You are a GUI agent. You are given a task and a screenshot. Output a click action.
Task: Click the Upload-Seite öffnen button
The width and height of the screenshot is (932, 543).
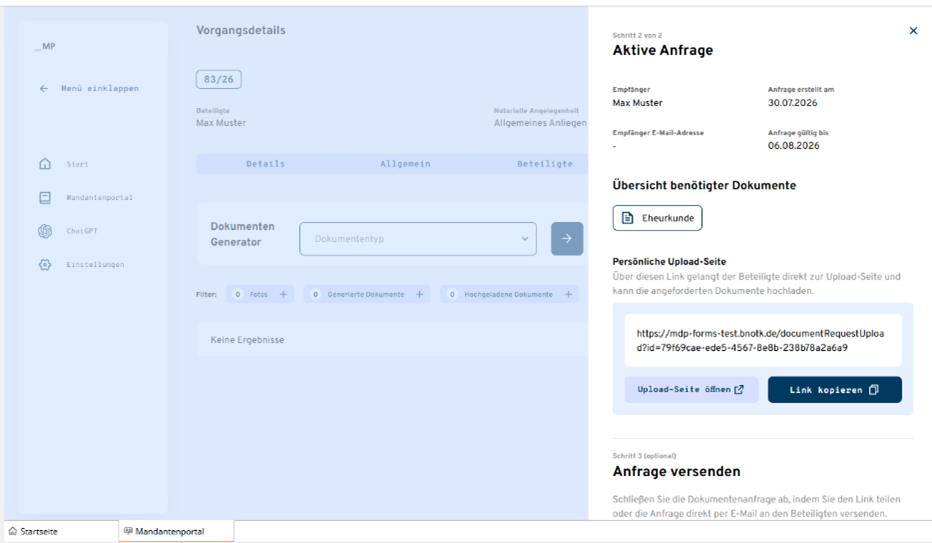(x=691, y=390)
